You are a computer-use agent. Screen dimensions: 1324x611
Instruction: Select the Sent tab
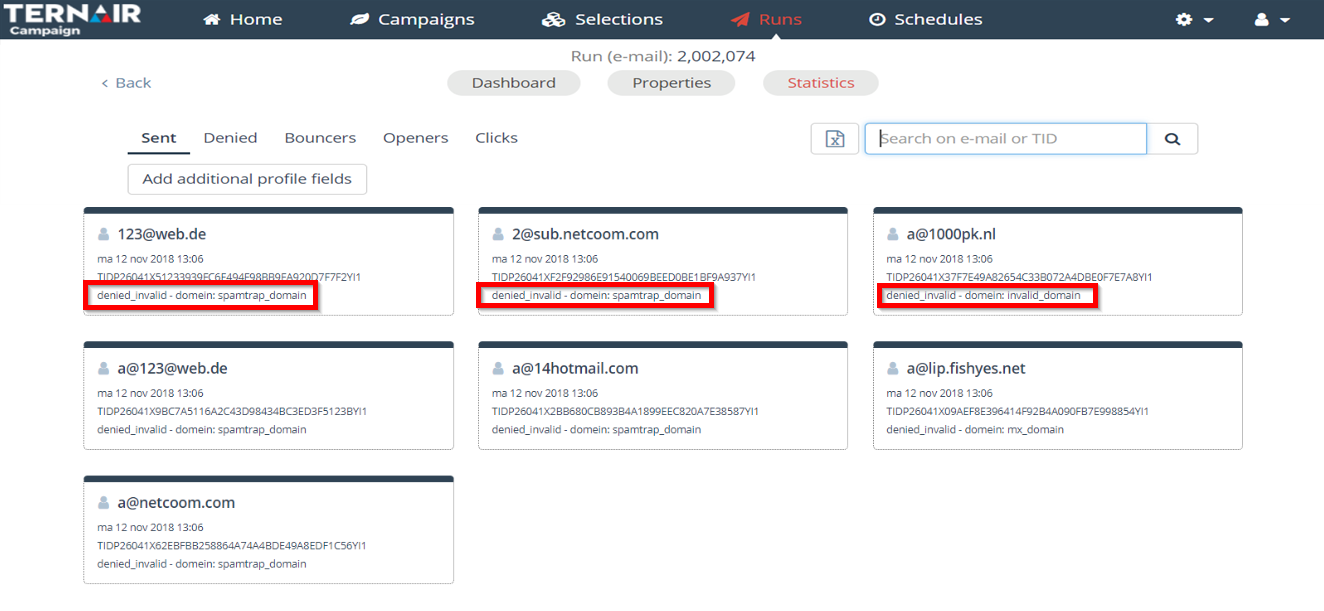158,138
